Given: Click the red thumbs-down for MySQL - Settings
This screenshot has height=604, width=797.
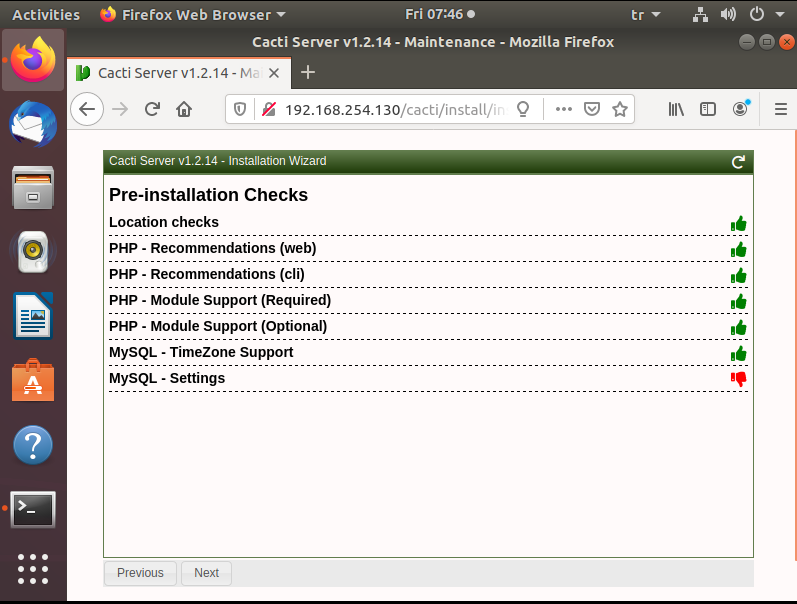Looking at the screenshot, I should [x=739, y=379].
